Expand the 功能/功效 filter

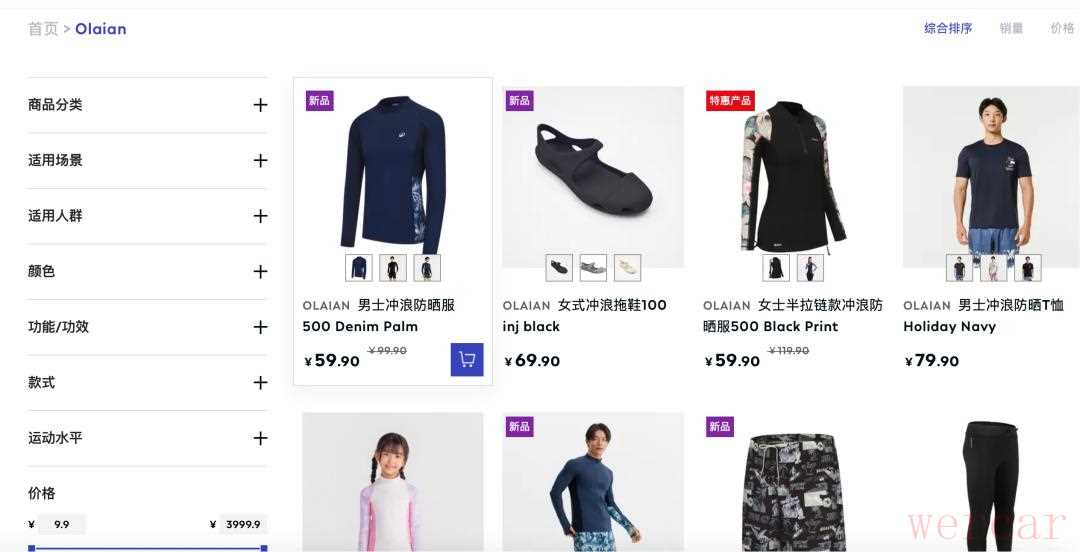[x=147, y=327]
